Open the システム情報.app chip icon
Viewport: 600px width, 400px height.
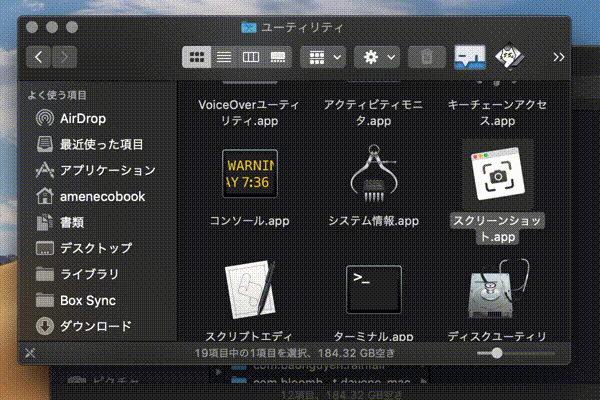[x=373, y=176]
